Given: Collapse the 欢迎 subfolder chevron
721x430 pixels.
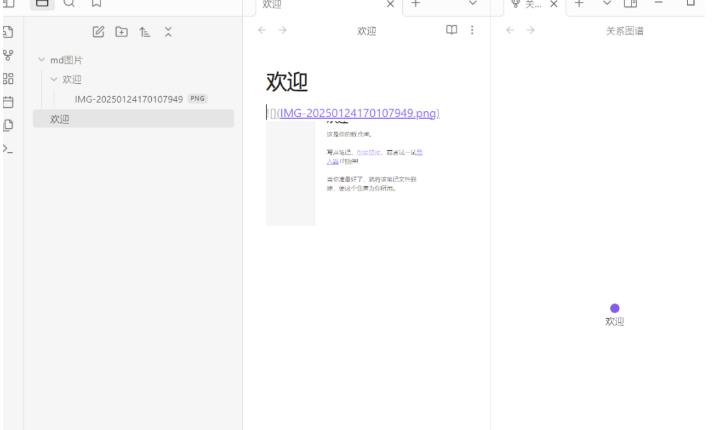Looking at the screenshot, I should 54,79.
